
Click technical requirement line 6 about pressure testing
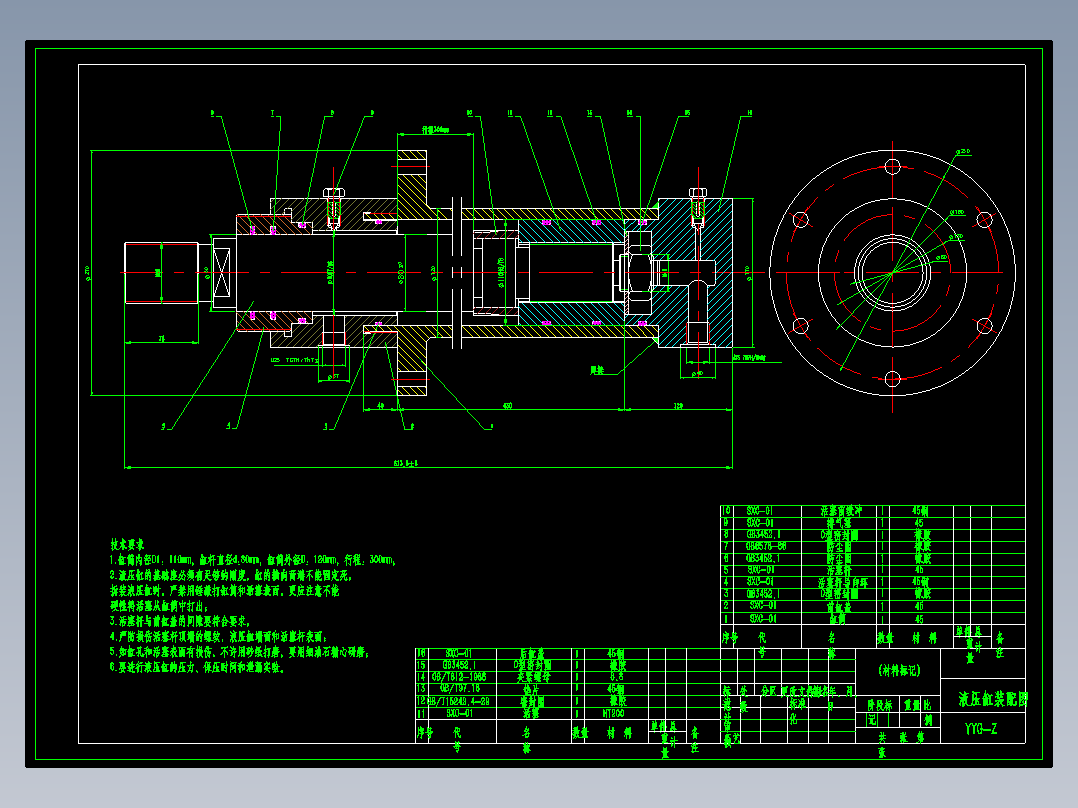pos(197,667)
